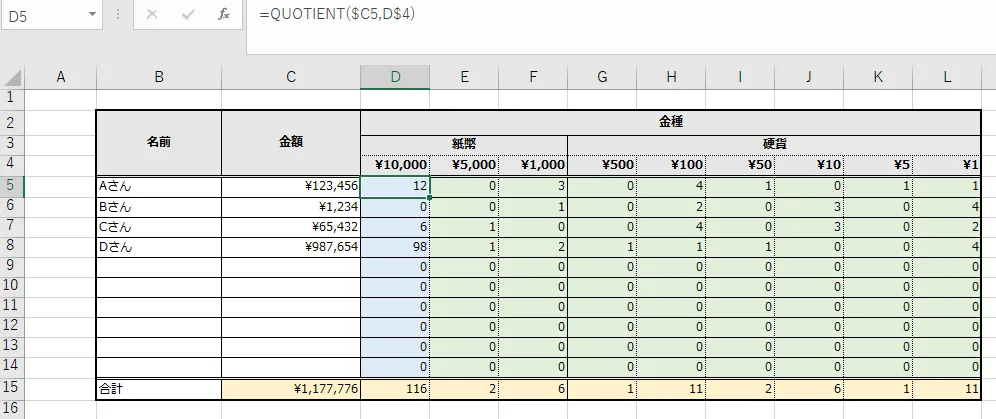
Task: Select row 2 header
Action: point(12,122)
